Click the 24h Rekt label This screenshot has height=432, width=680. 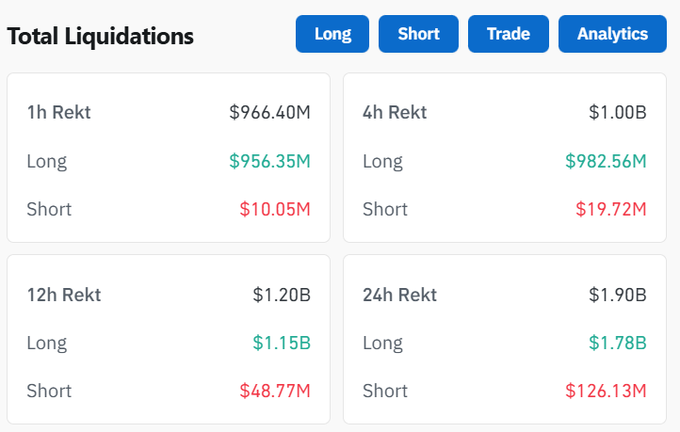point(400,295)
